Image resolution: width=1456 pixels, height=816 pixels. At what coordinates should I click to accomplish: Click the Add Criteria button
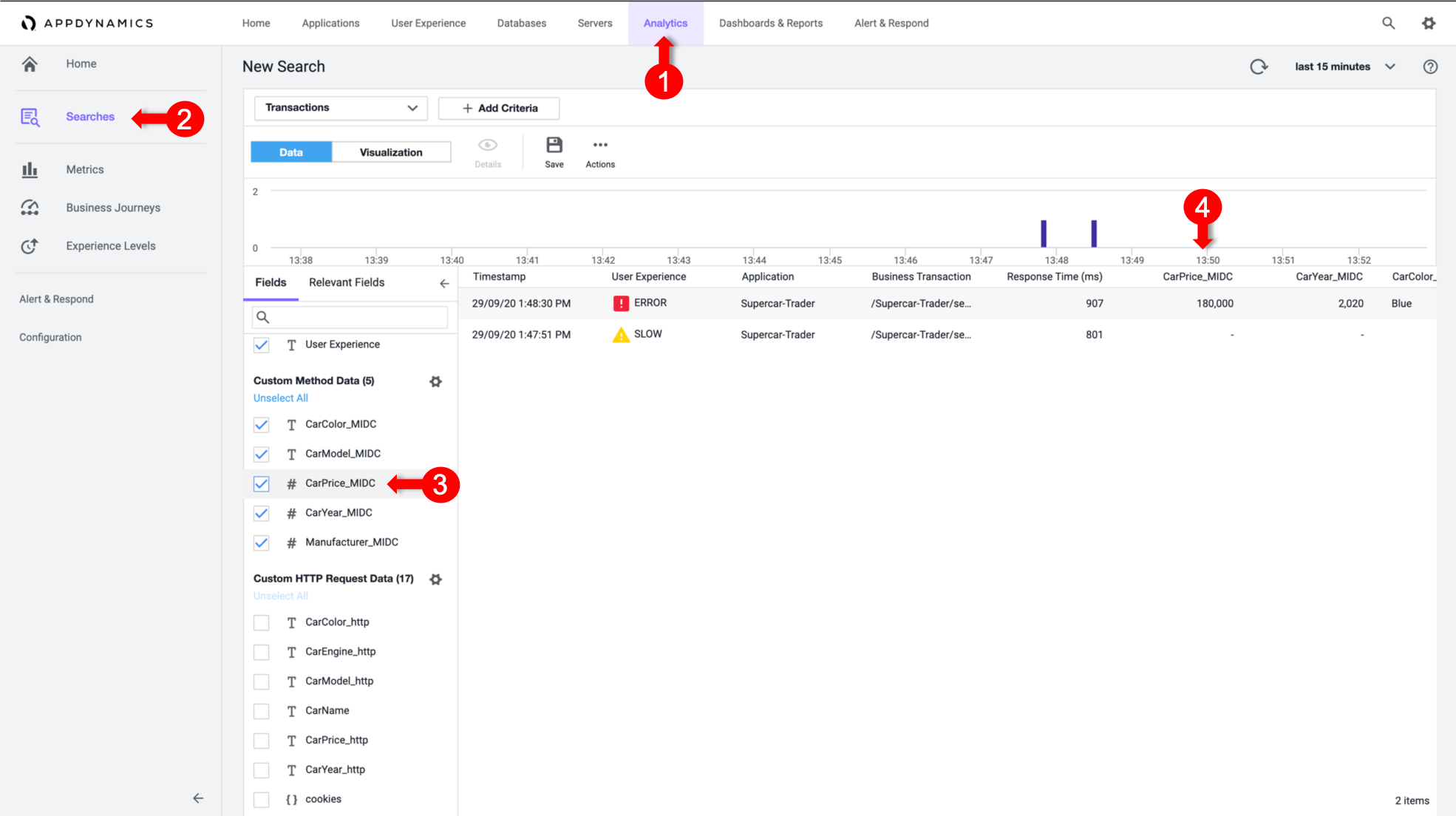(x=499, y=108)
